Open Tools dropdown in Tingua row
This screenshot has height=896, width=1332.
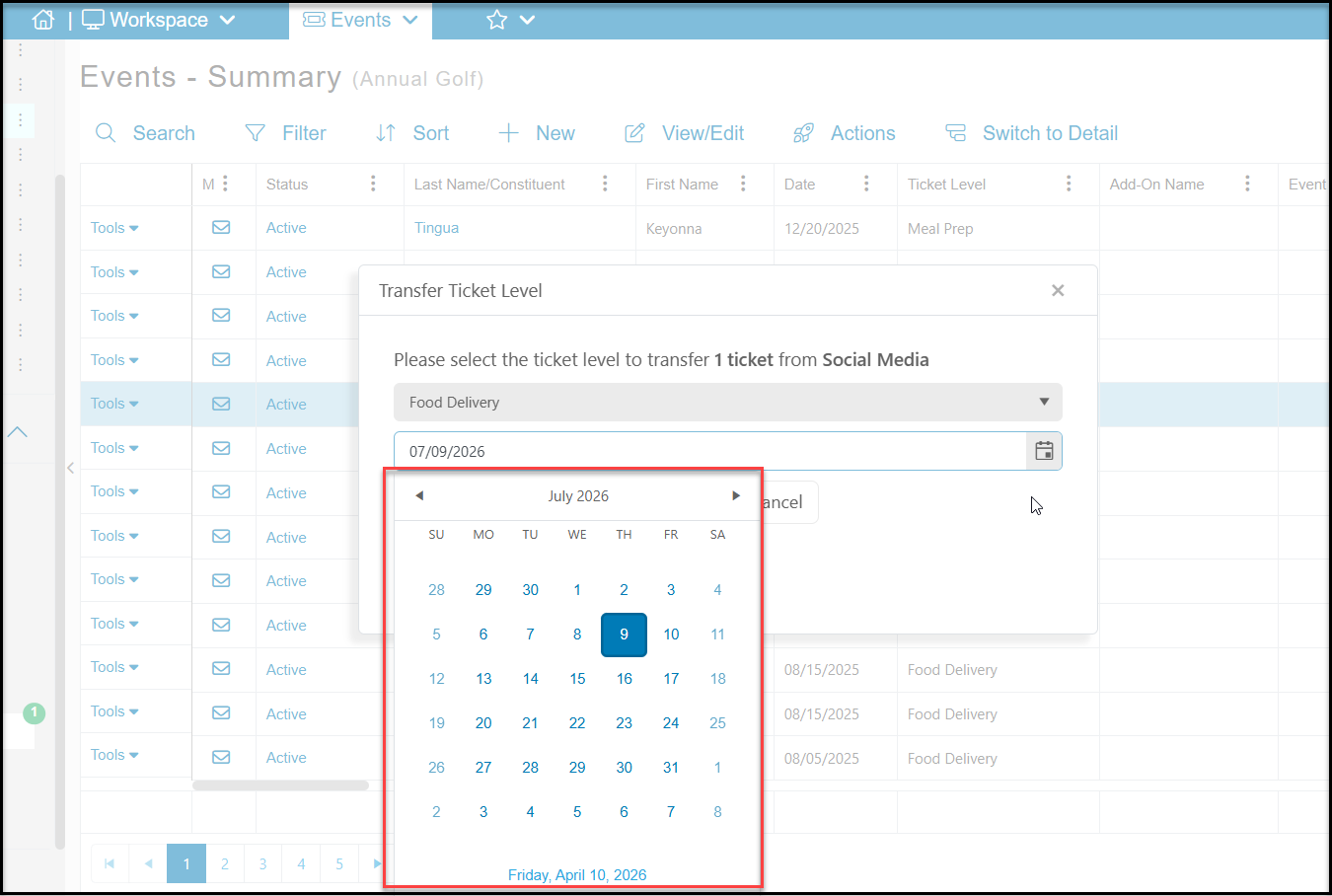[x=114, y=228]
